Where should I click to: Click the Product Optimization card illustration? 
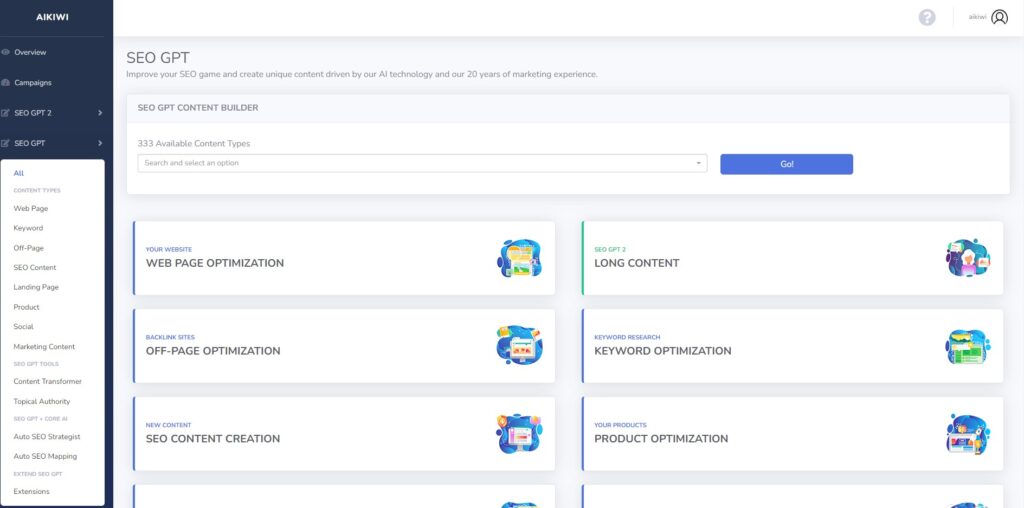968,434
